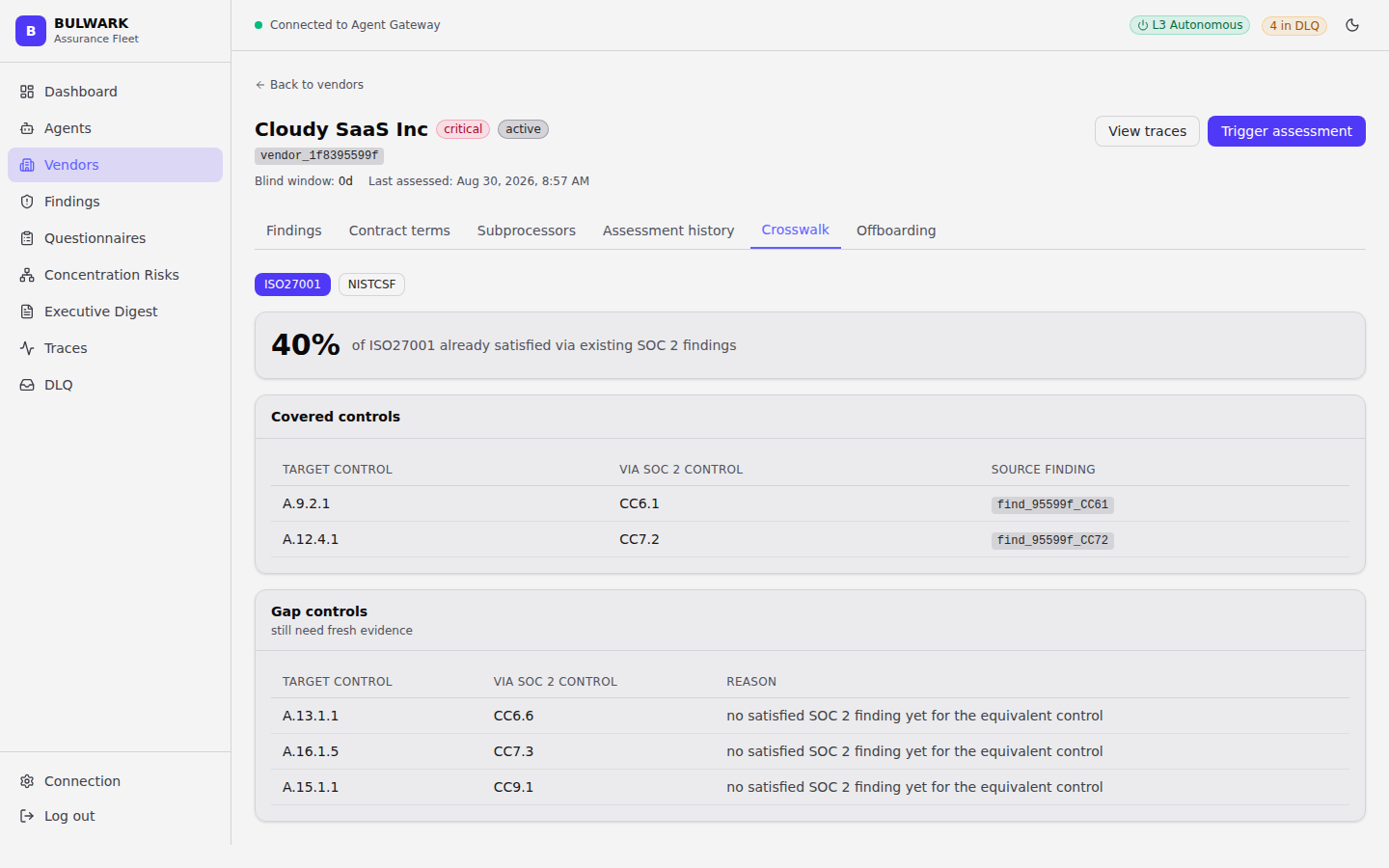The height and width of the screenshot is (868, 1389).
Task: Click the L3 Autonomous power badge
Action: coord(1189,25)
